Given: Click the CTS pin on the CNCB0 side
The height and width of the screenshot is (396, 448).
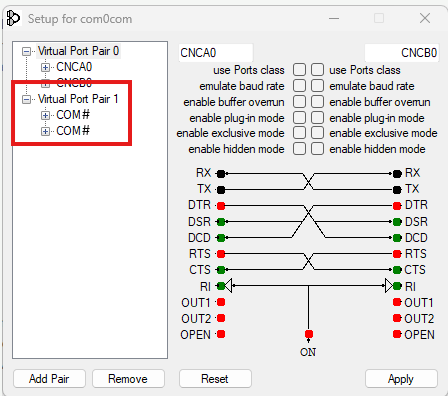Looking at the screenshot, I should (x=397, y=270).
